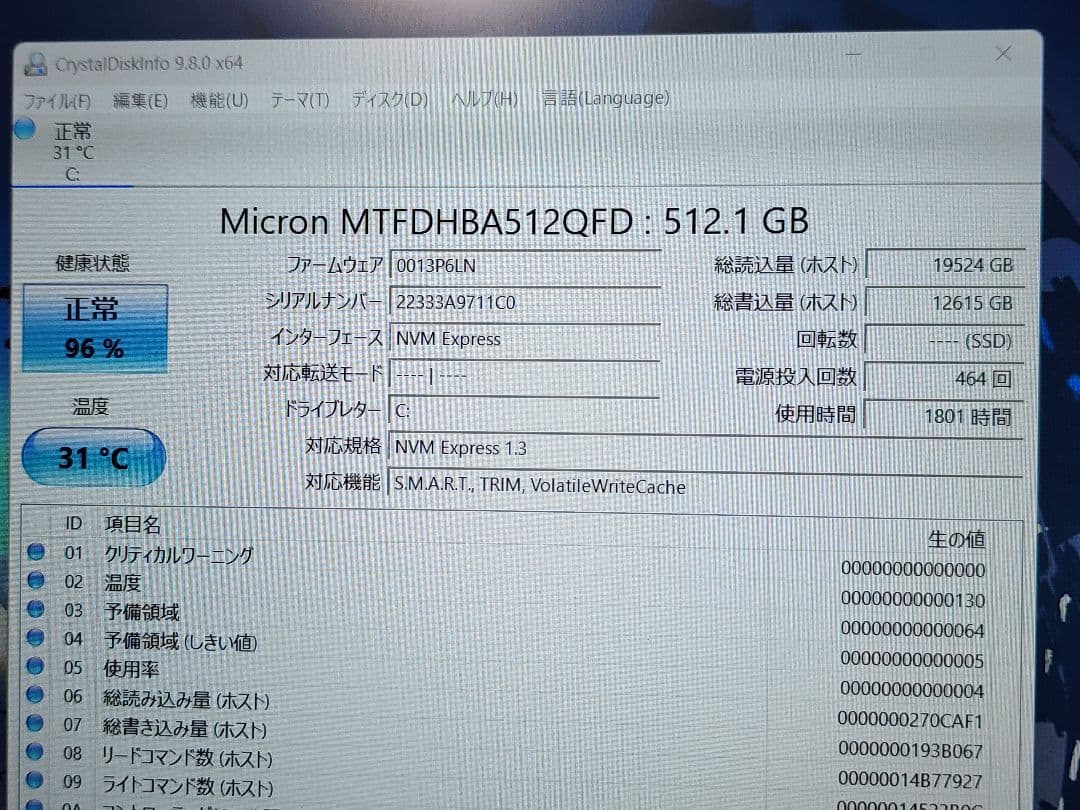Click power-on count value 464 回

pyautogui.click(x=944, y=378)
